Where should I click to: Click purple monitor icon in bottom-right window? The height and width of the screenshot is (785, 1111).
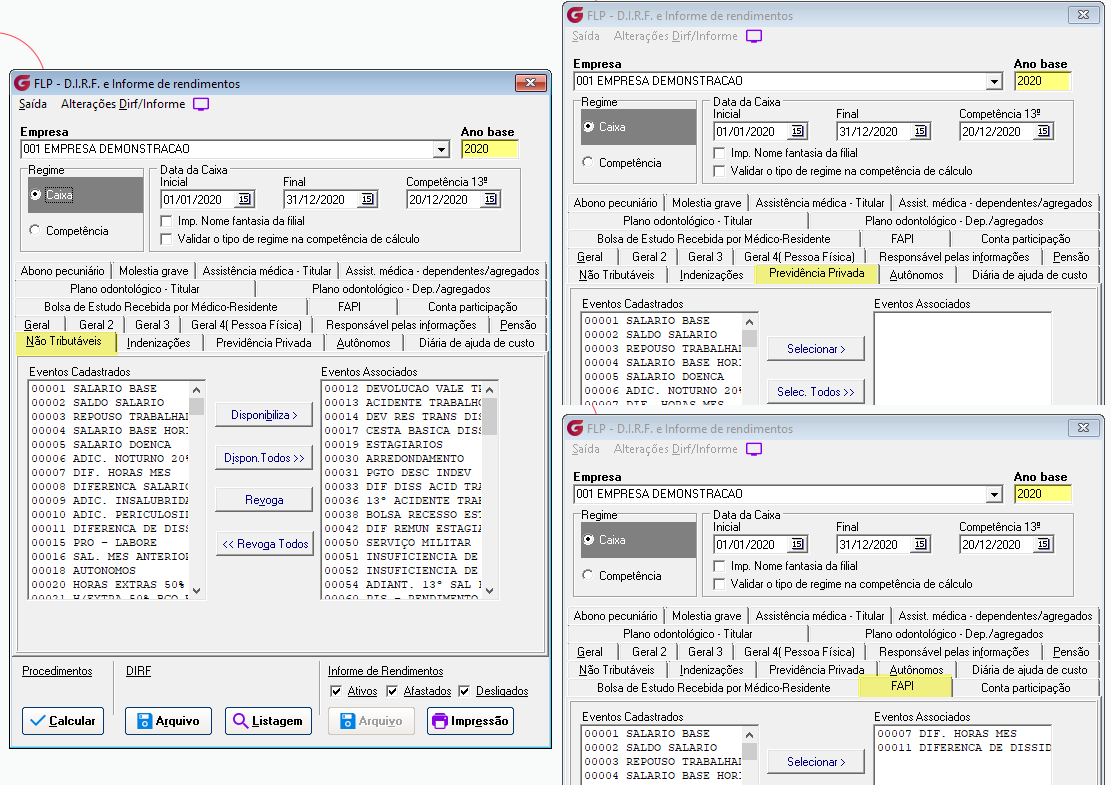[754, 449]
